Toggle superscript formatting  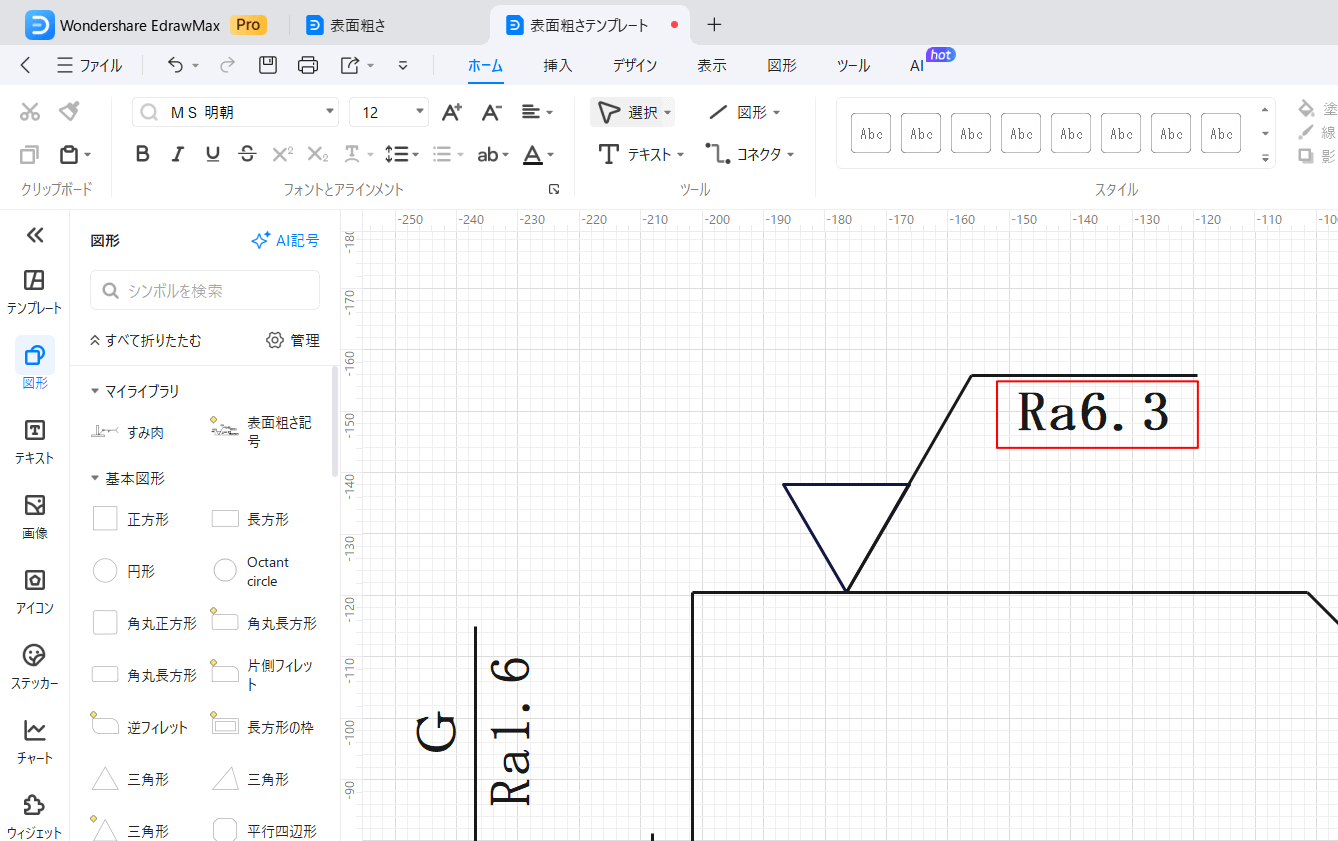tap(283, 154)
